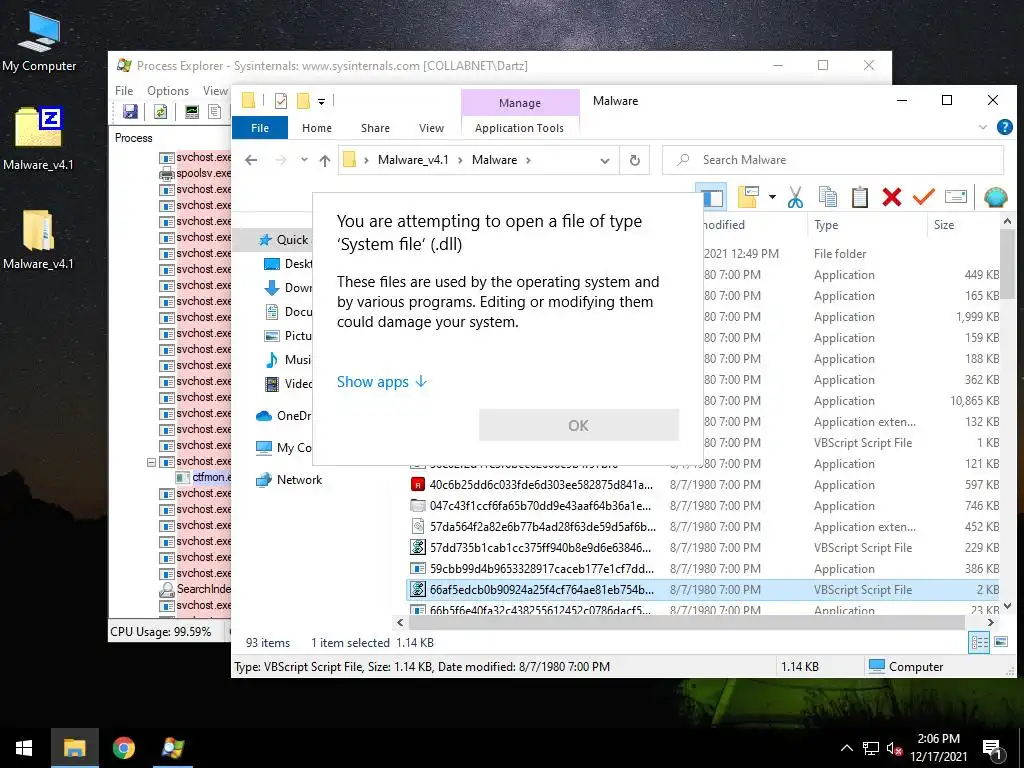
Task: Select file 57dd735b1cab1cc375ff940b8e9d6e63846
Action: tap(541, 547)
